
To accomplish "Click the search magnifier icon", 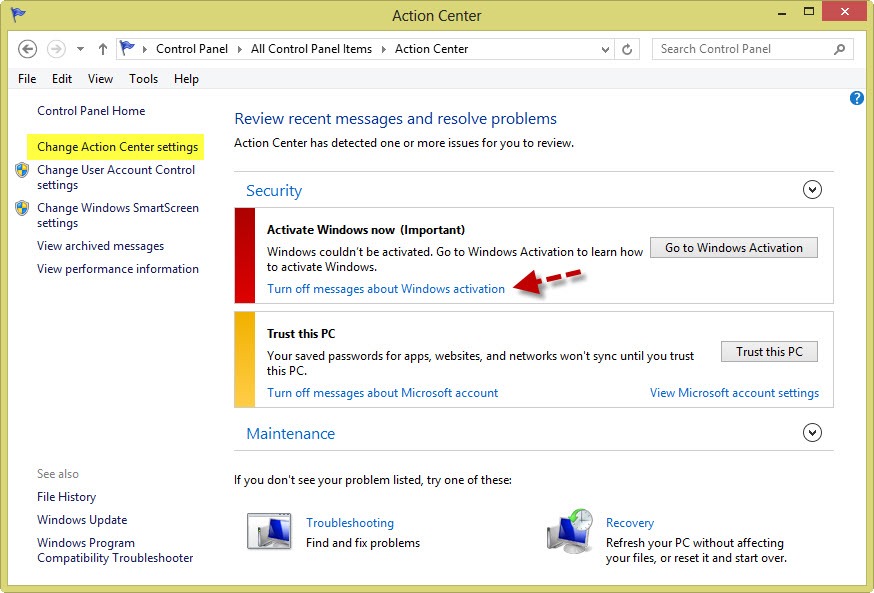I will point(839,49).
